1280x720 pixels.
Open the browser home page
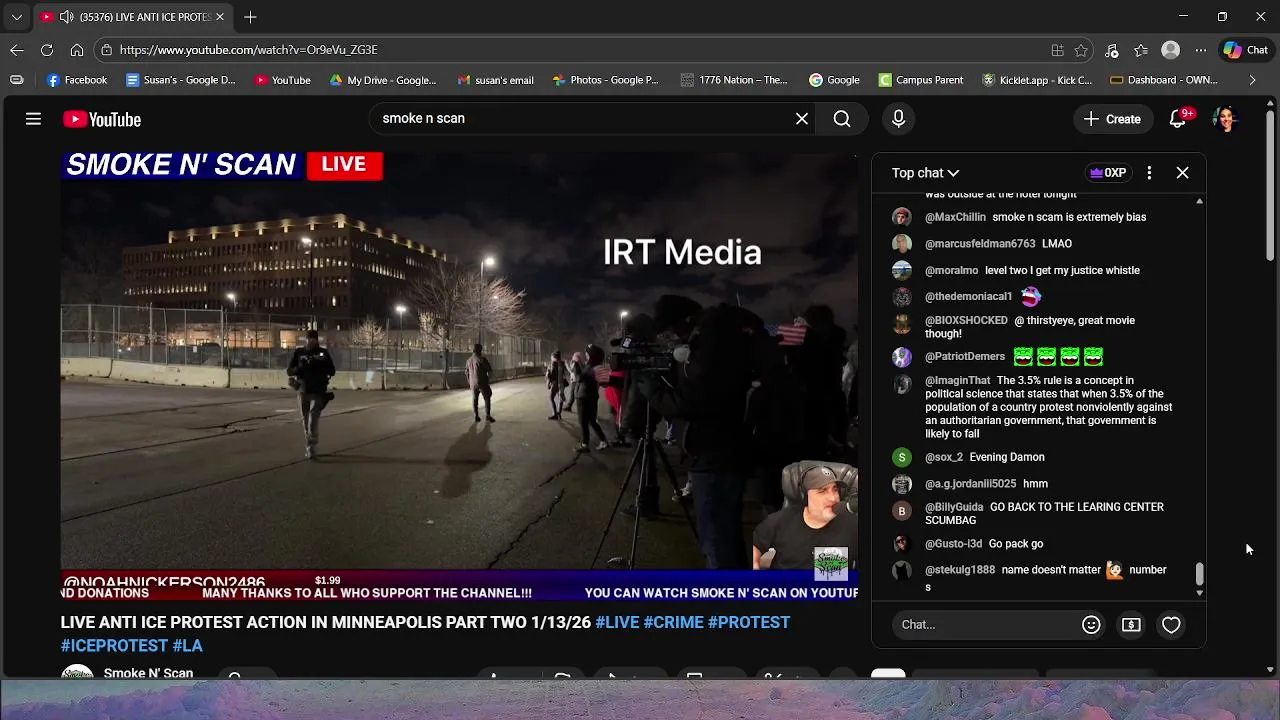(77, 50)
